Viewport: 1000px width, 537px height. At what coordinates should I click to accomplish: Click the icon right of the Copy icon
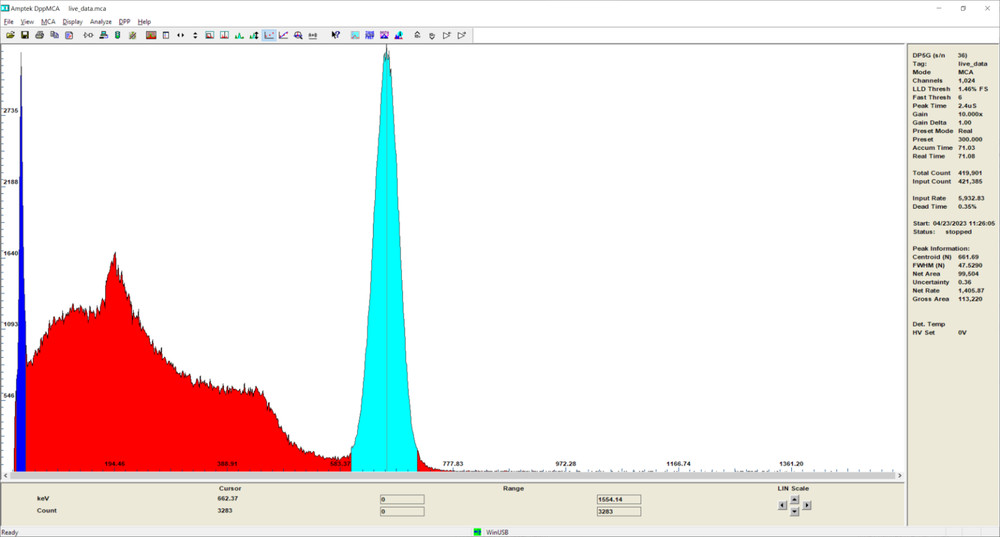coord(69,36)
